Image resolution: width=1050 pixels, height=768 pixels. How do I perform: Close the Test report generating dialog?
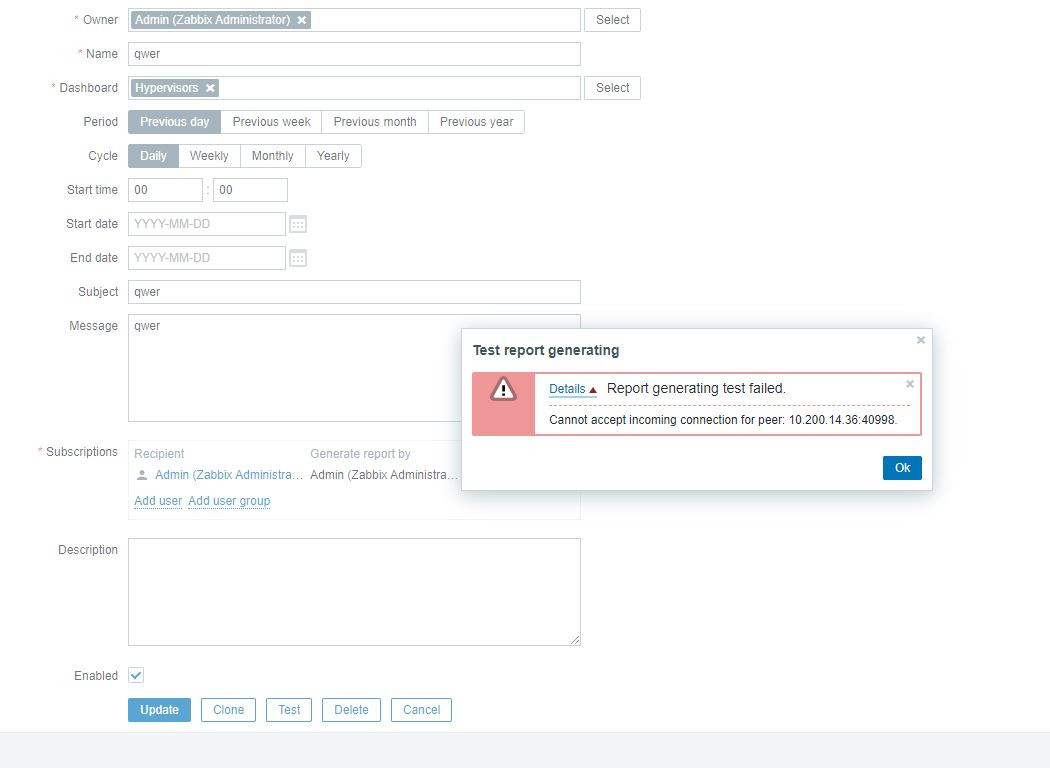click(921, 340)
